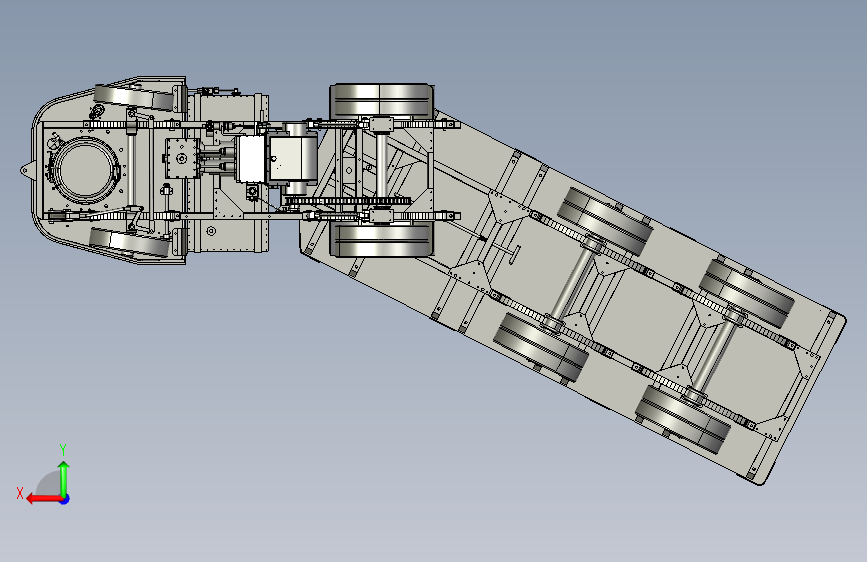The width and height of the screenshot is (867, 562).
Task: Select the long toothed gear rack near the drive axle
Action: point(347,201)
